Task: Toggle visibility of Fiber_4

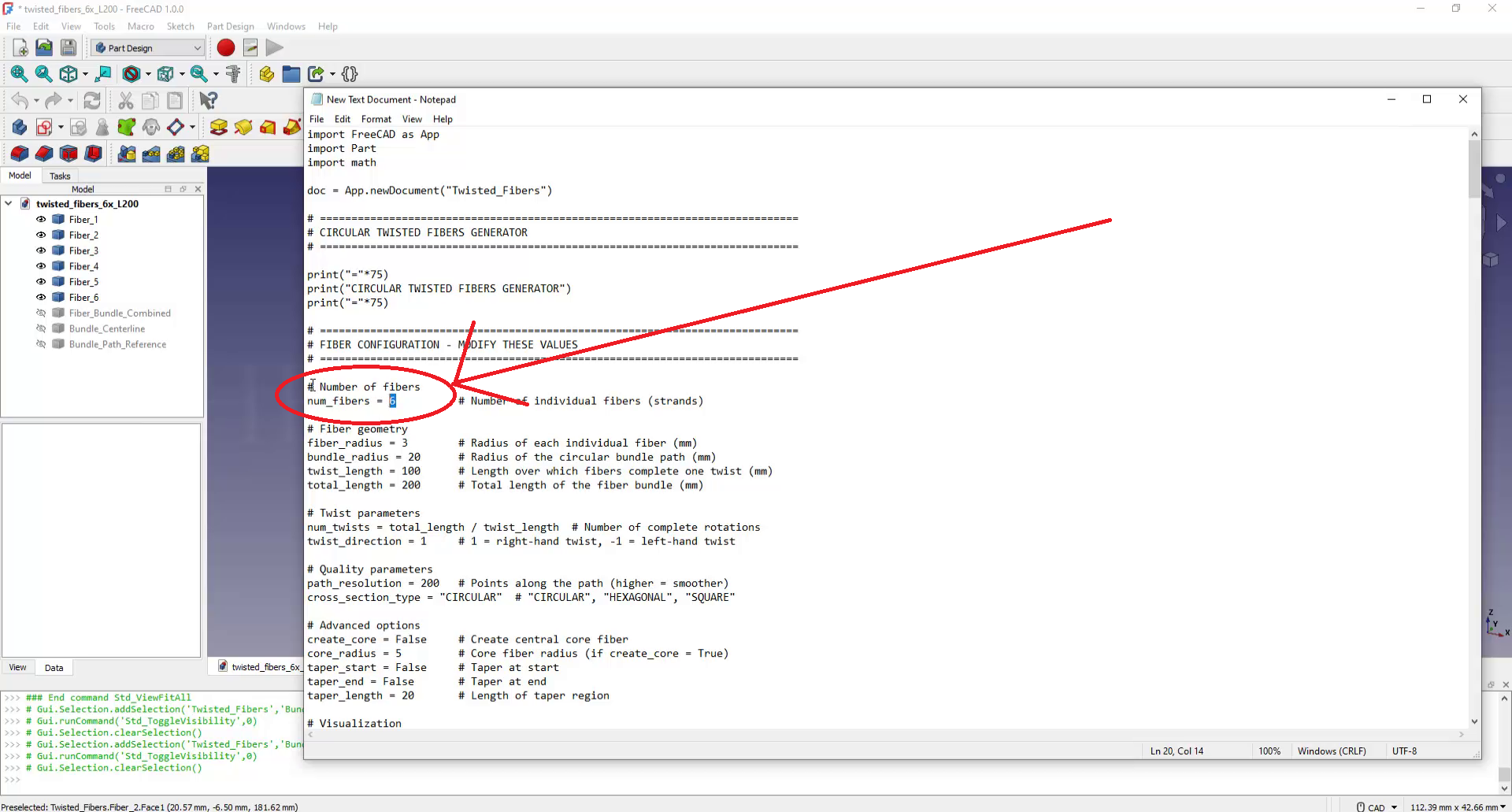Action: click(x=41, y=266)
